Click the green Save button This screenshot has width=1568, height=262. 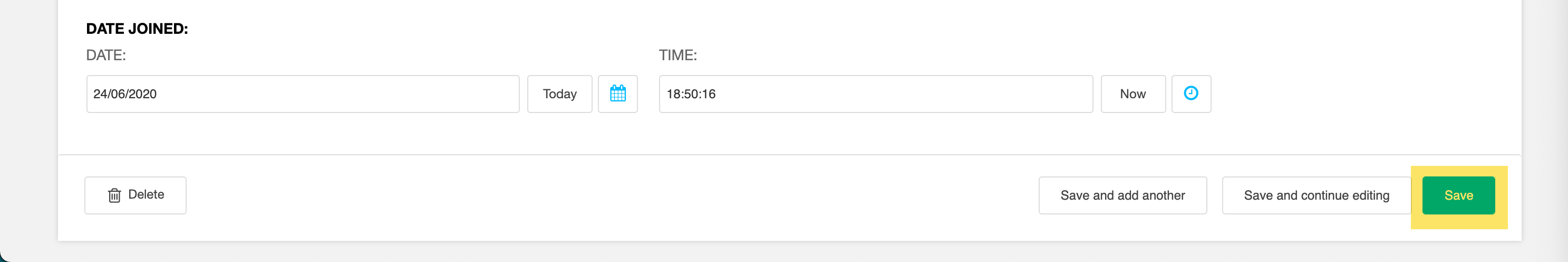(x=1458, y=195)
